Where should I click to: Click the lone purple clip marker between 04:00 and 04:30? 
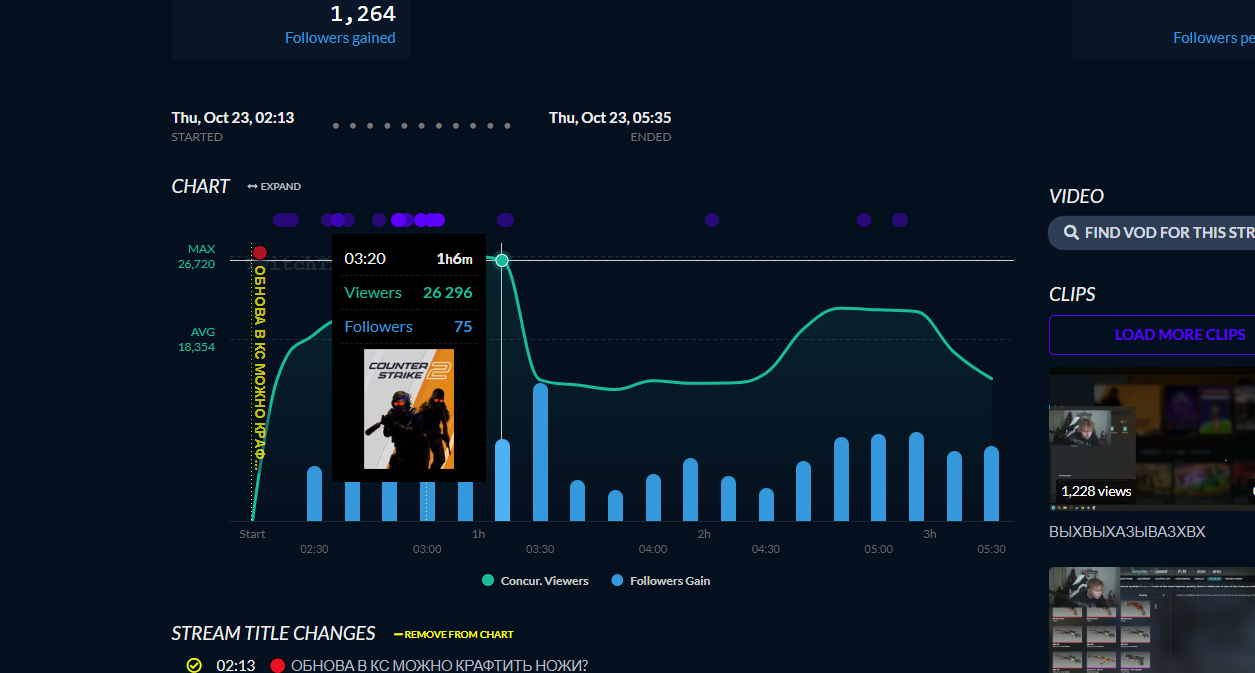(712, 220)
